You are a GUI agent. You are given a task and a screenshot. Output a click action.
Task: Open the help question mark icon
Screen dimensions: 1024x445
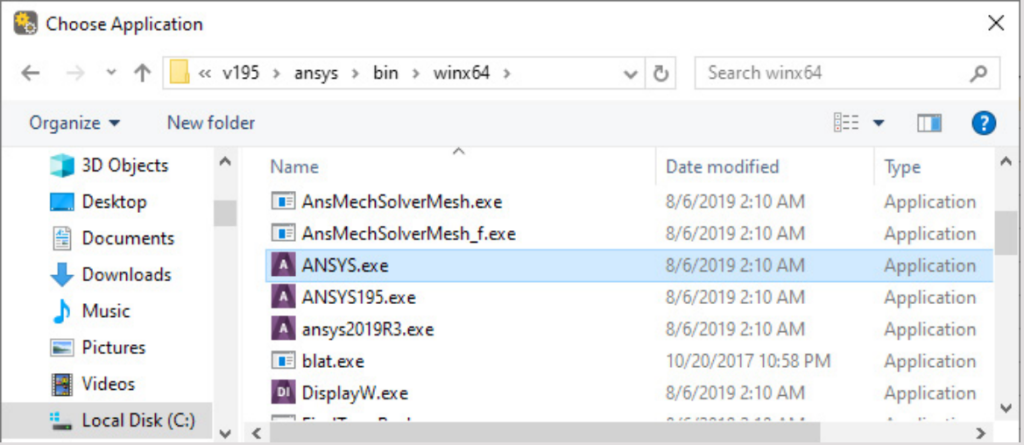[x=984, y=123]
